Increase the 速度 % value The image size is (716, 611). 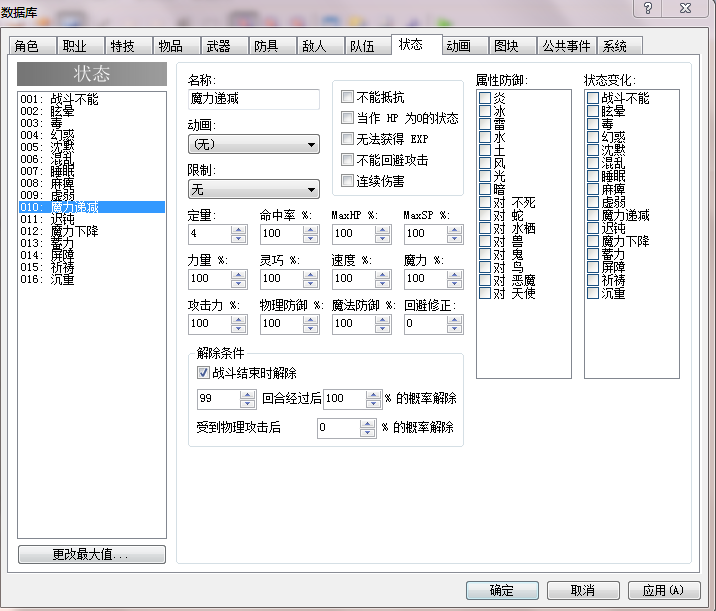click(x=383, y=274)
